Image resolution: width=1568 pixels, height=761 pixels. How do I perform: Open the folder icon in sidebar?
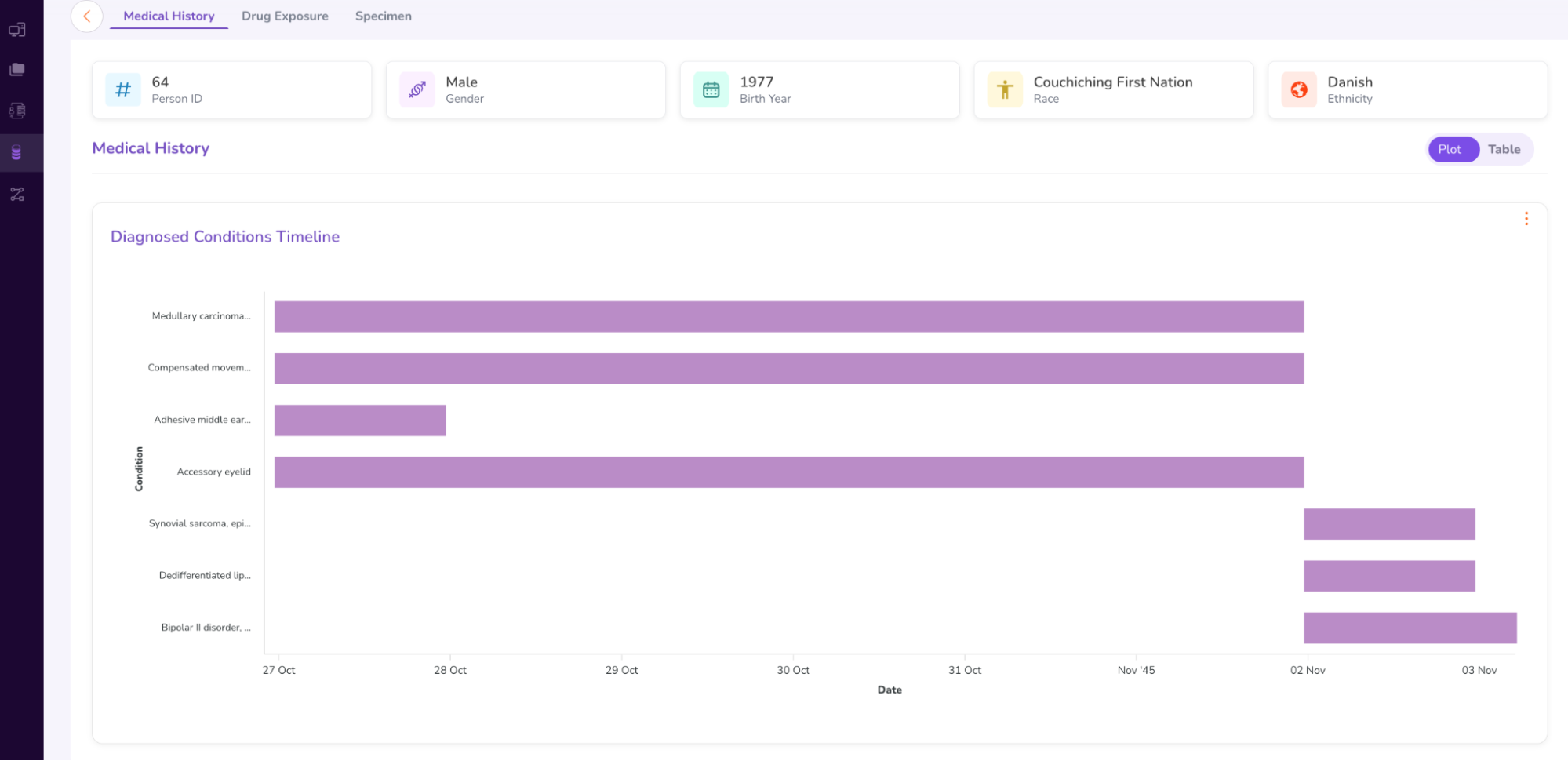(x=17, y=70)
